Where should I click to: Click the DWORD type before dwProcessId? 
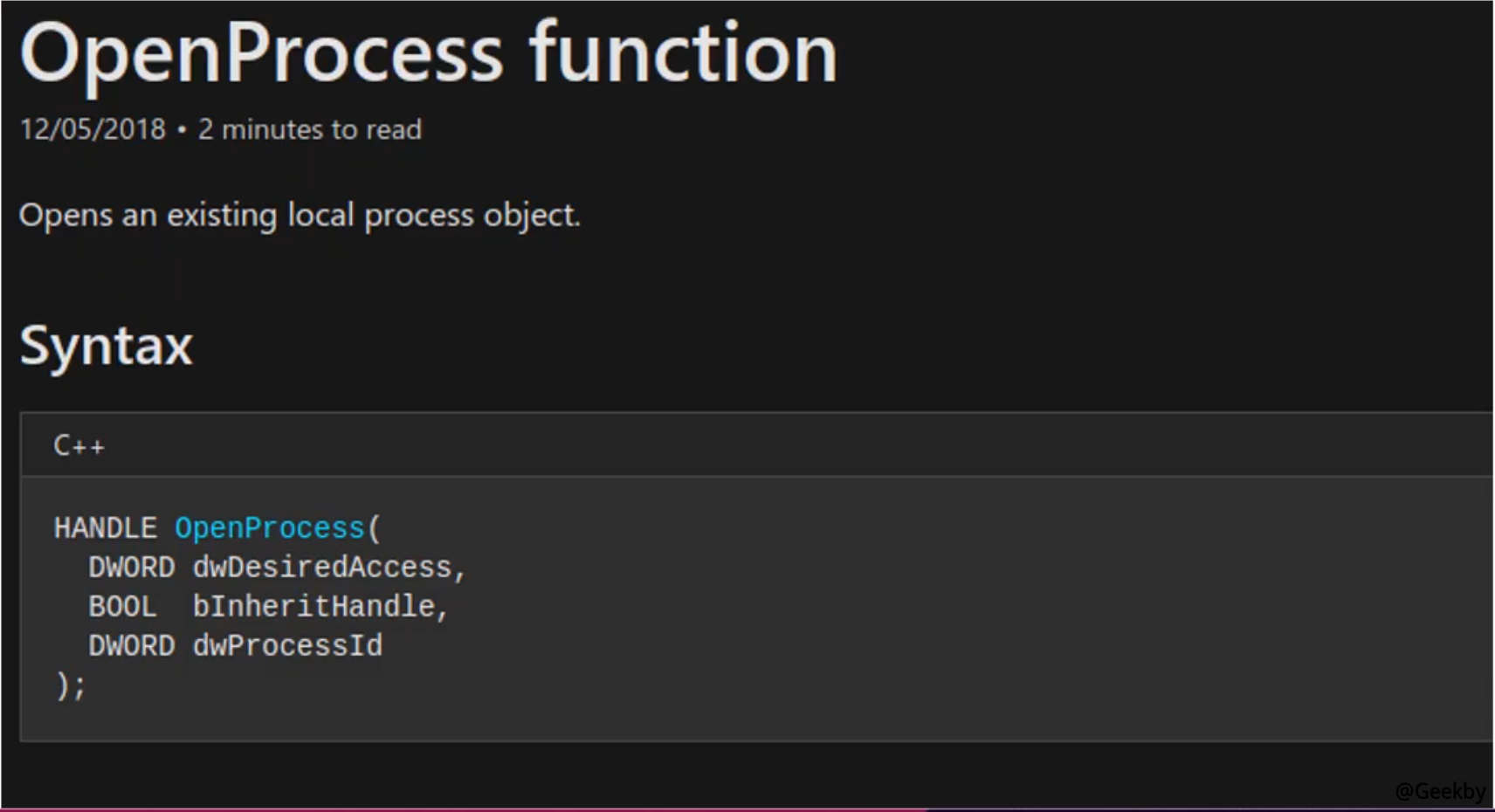[x=131, y=646]
